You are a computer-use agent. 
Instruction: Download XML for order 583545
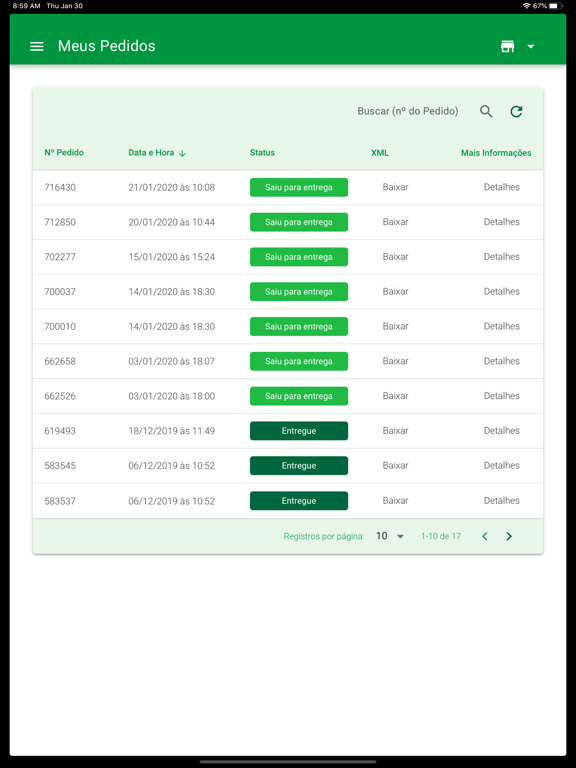pyautogui.click(x=395, y=465)
